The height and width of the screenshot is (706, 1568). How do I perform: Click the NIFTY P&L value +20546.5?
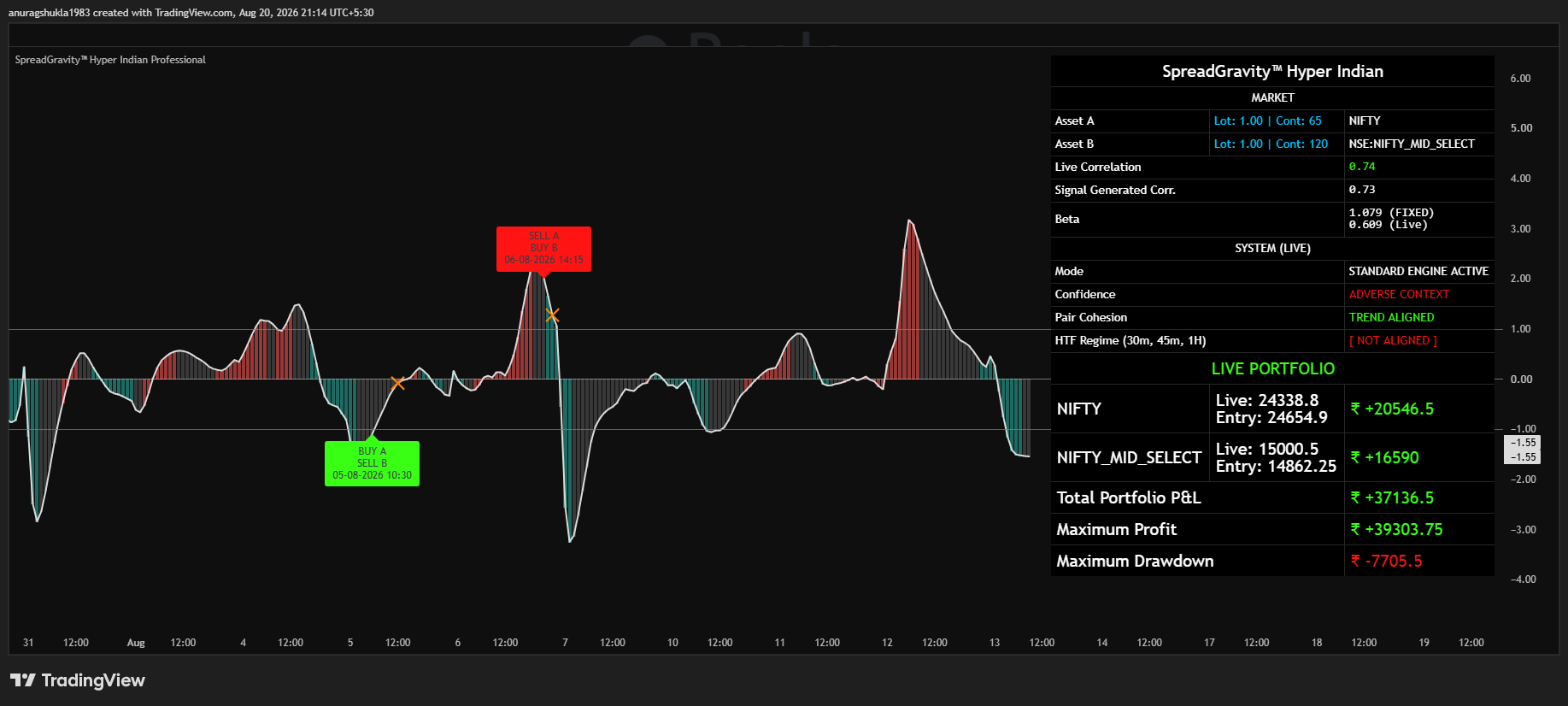(x=1392, y=409)
